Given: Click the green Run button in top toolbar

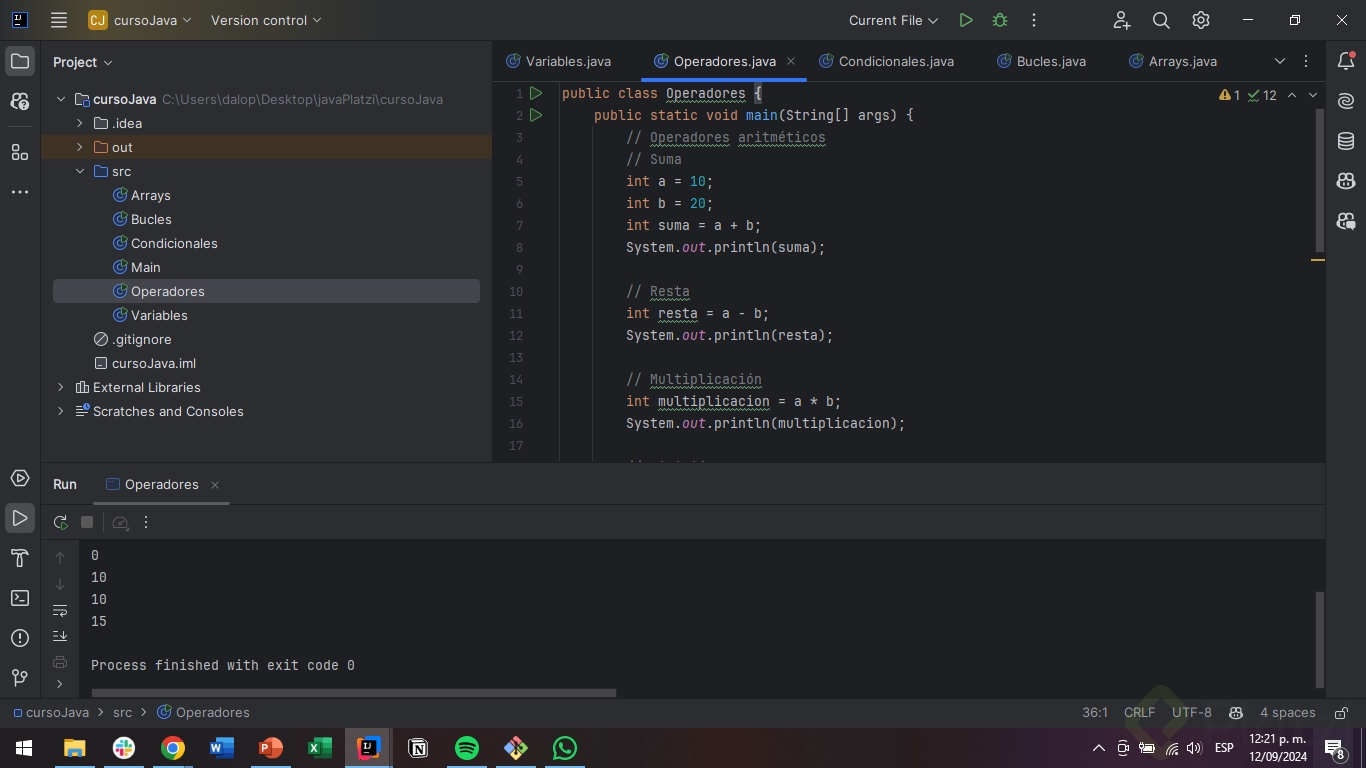Looking at the screenshot, I should [965, 20].
